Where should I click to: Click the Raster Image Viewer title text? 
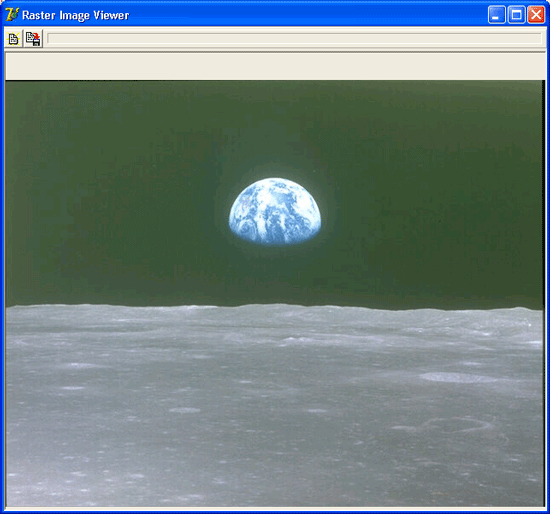75,15
